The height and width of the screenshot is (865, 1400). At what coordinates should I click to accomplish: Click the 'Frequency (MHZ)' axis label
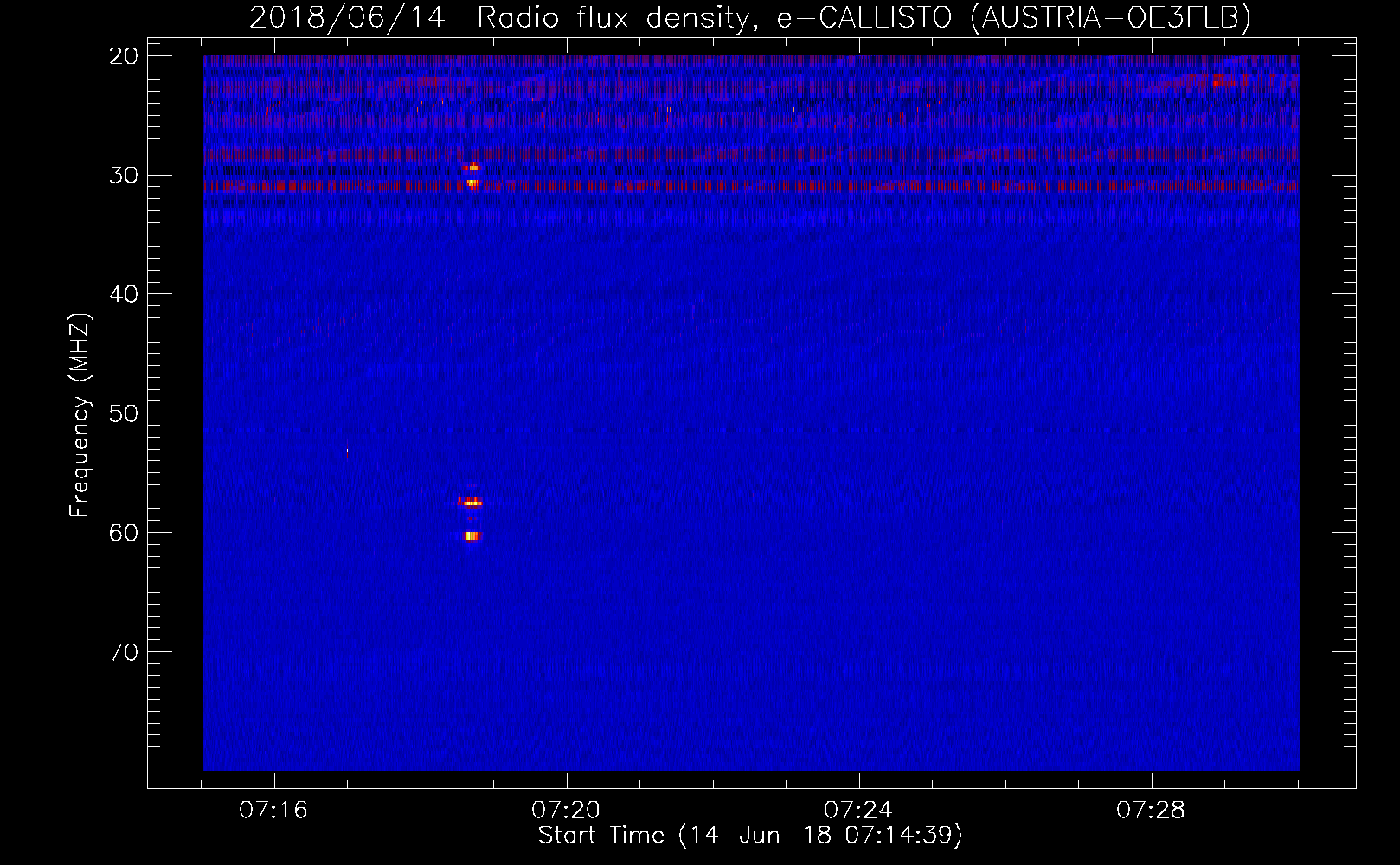point(80,414)
